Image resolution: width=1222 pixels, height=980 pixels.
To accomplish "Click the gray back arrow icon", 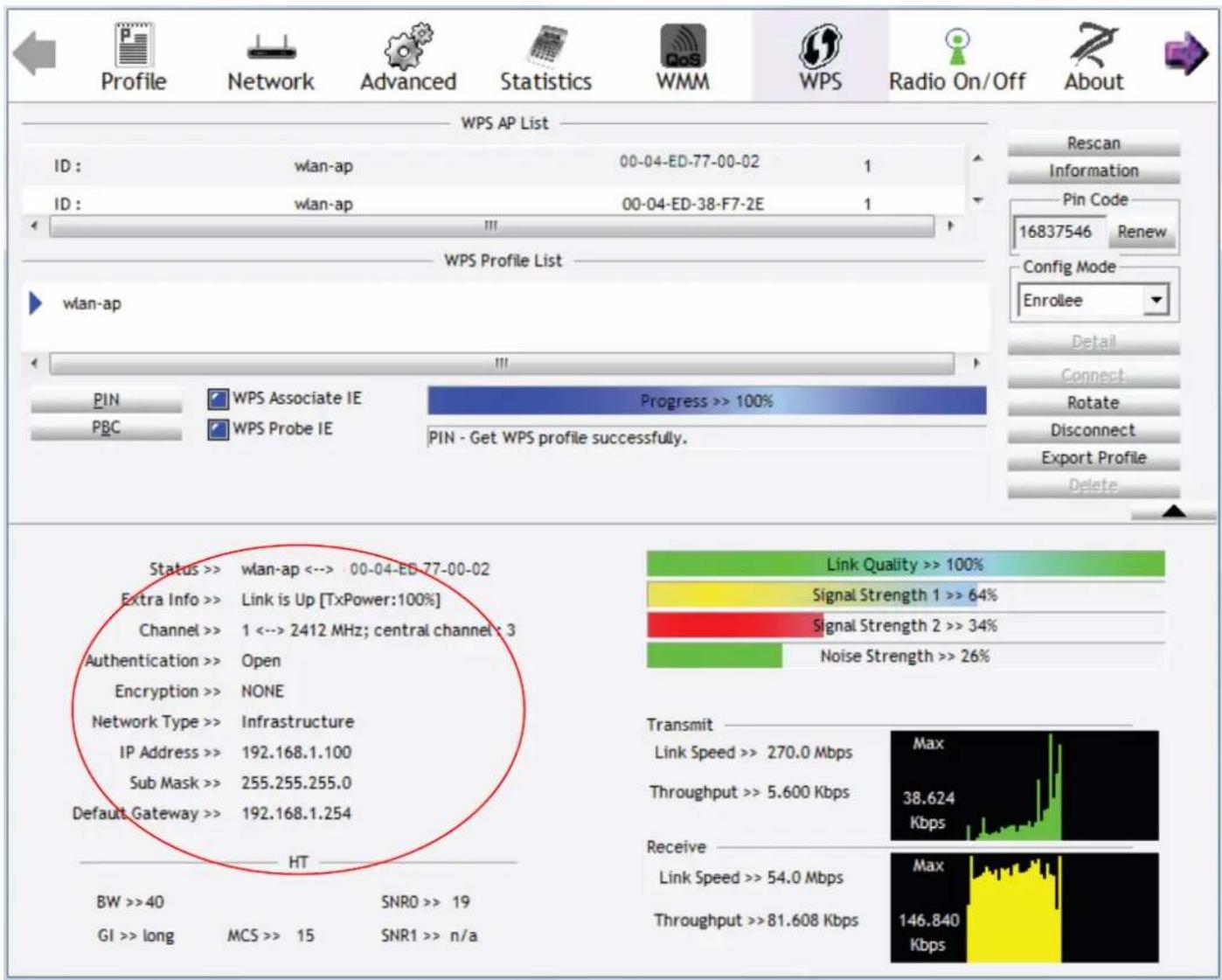I will [35, 53].
